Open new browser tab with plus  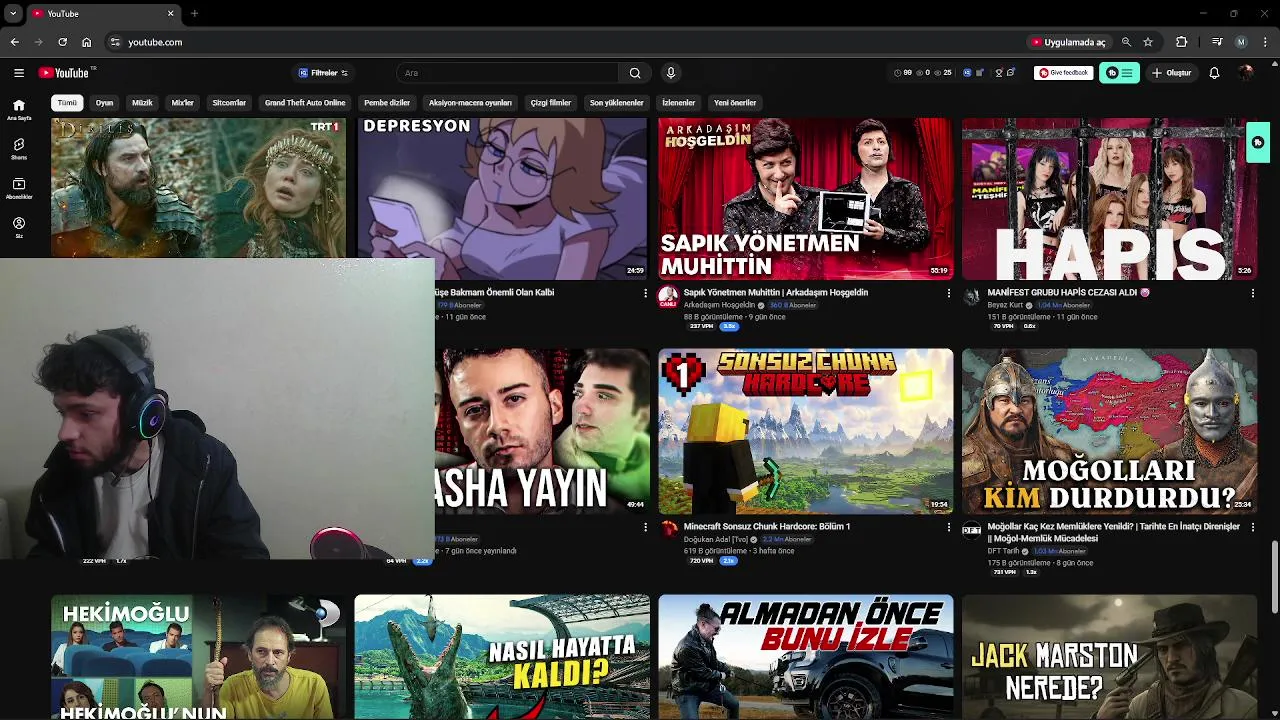click(194, 13)
